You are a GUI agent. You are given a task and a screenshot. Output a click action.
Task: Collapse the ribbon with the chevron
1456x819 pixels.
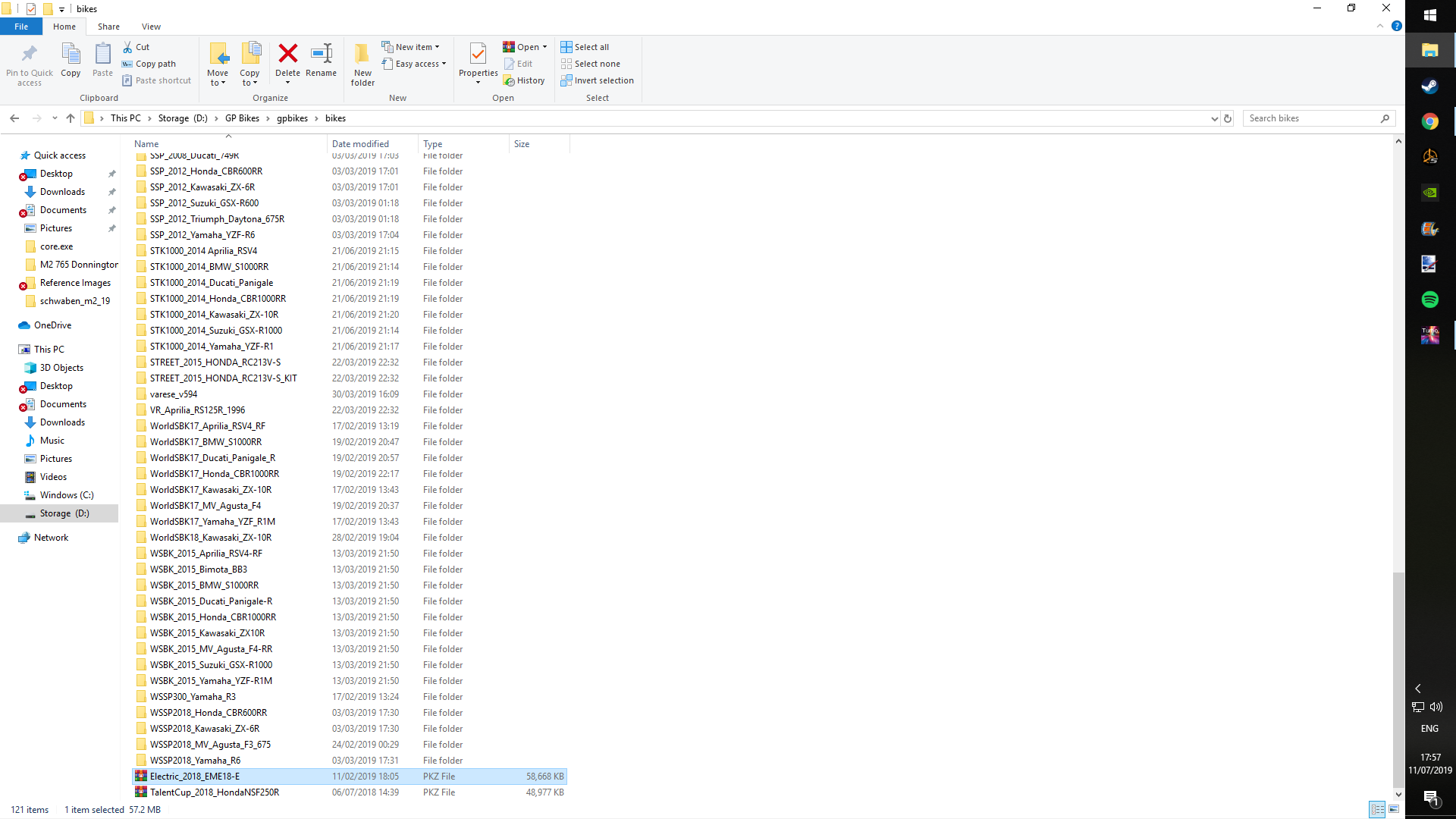(x=1380, y=26)
